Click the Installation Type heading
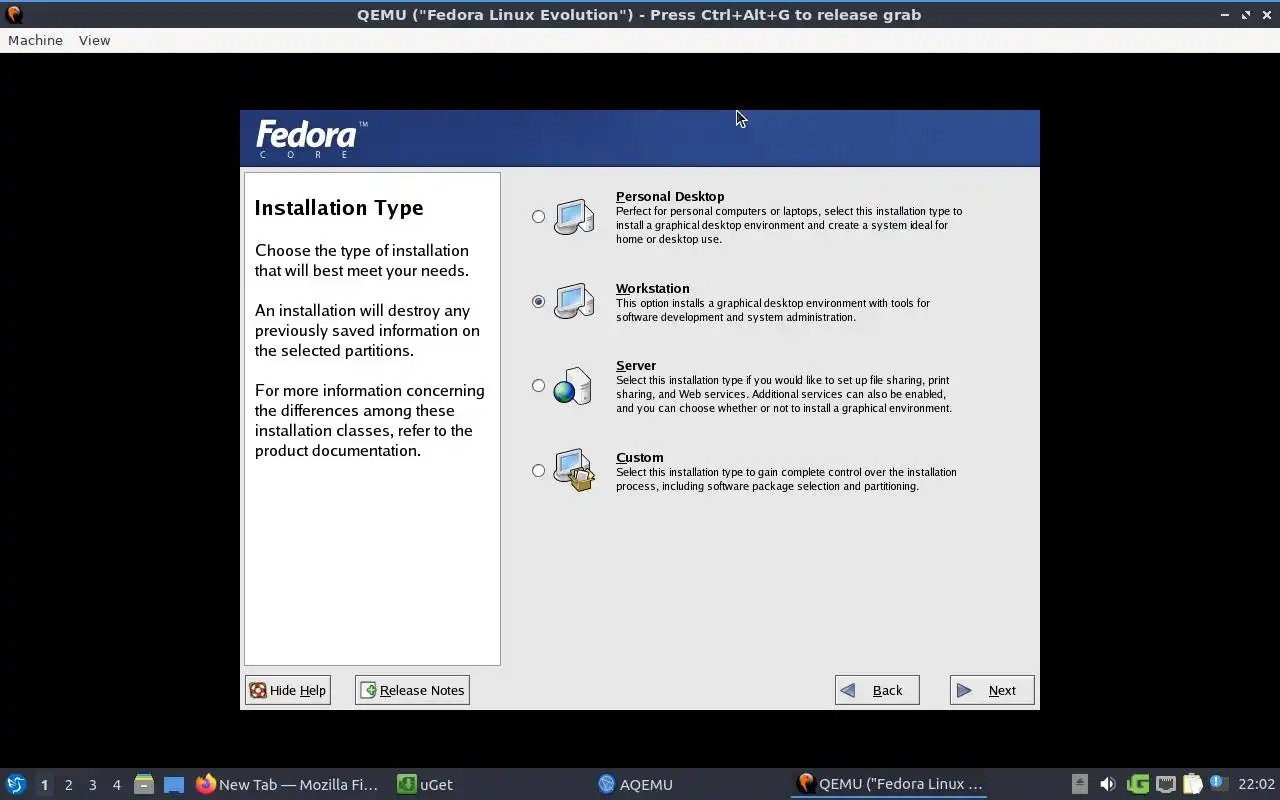The height and width of the screenshot is (800, 1280). [339, 208]
